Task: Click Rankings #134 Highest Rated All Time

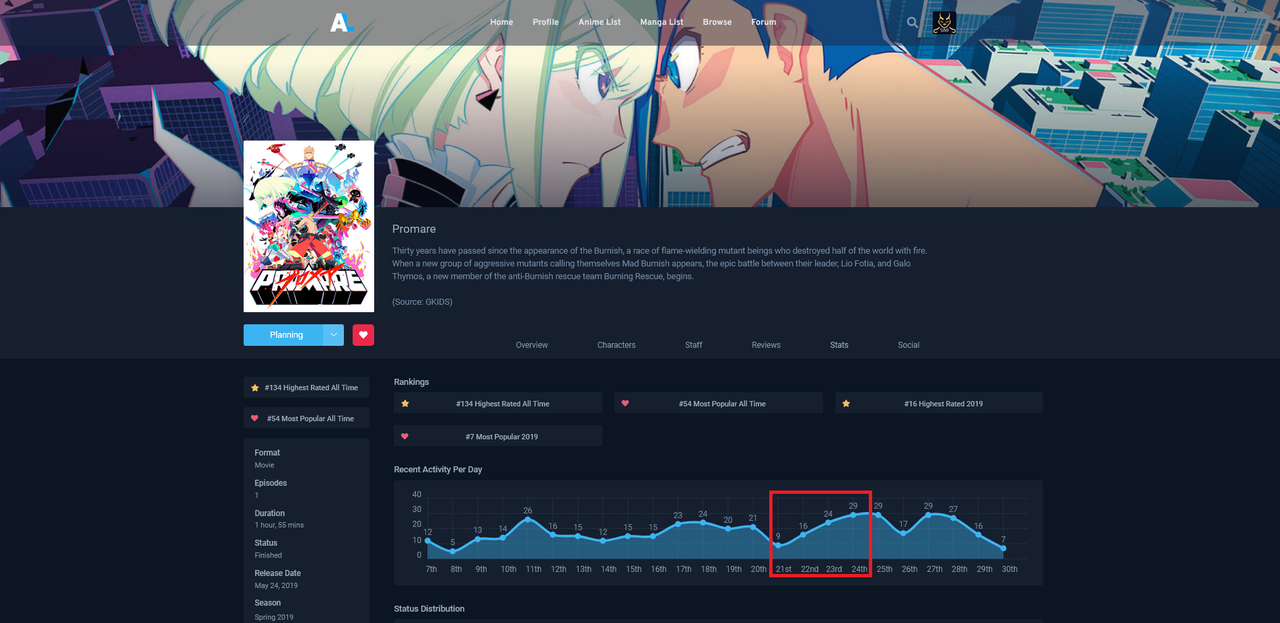Action: (498, 403)
